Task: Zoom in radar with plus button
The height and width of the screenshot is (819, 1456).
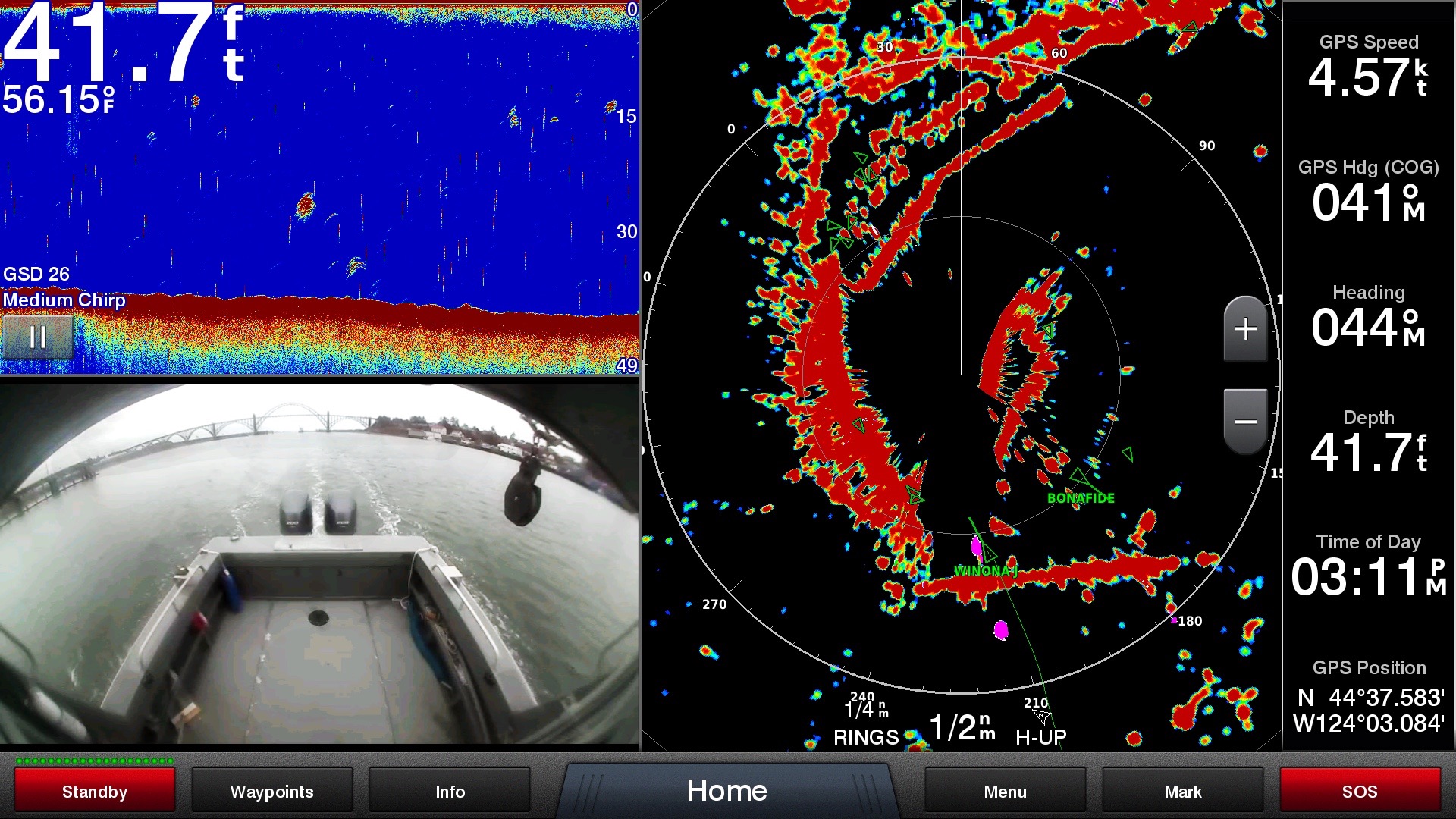Action: tap(1245, 329)
